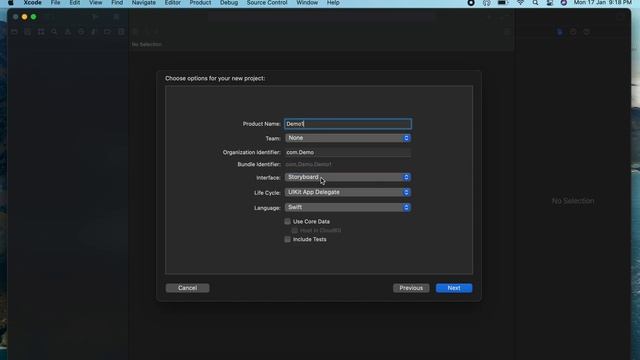Click the screen recording menu bar icon
Image resolution: width=640 pixels, height=360 pixels.
point(471,3)
